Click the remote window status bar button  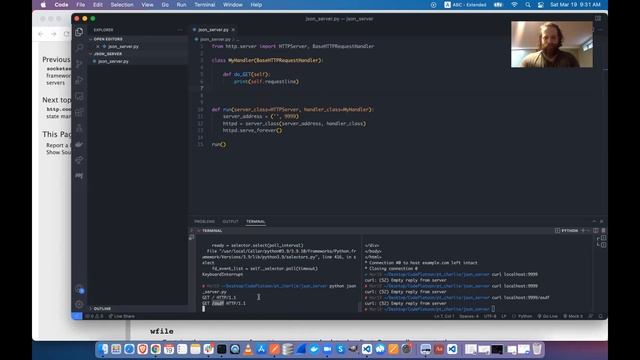77,316
